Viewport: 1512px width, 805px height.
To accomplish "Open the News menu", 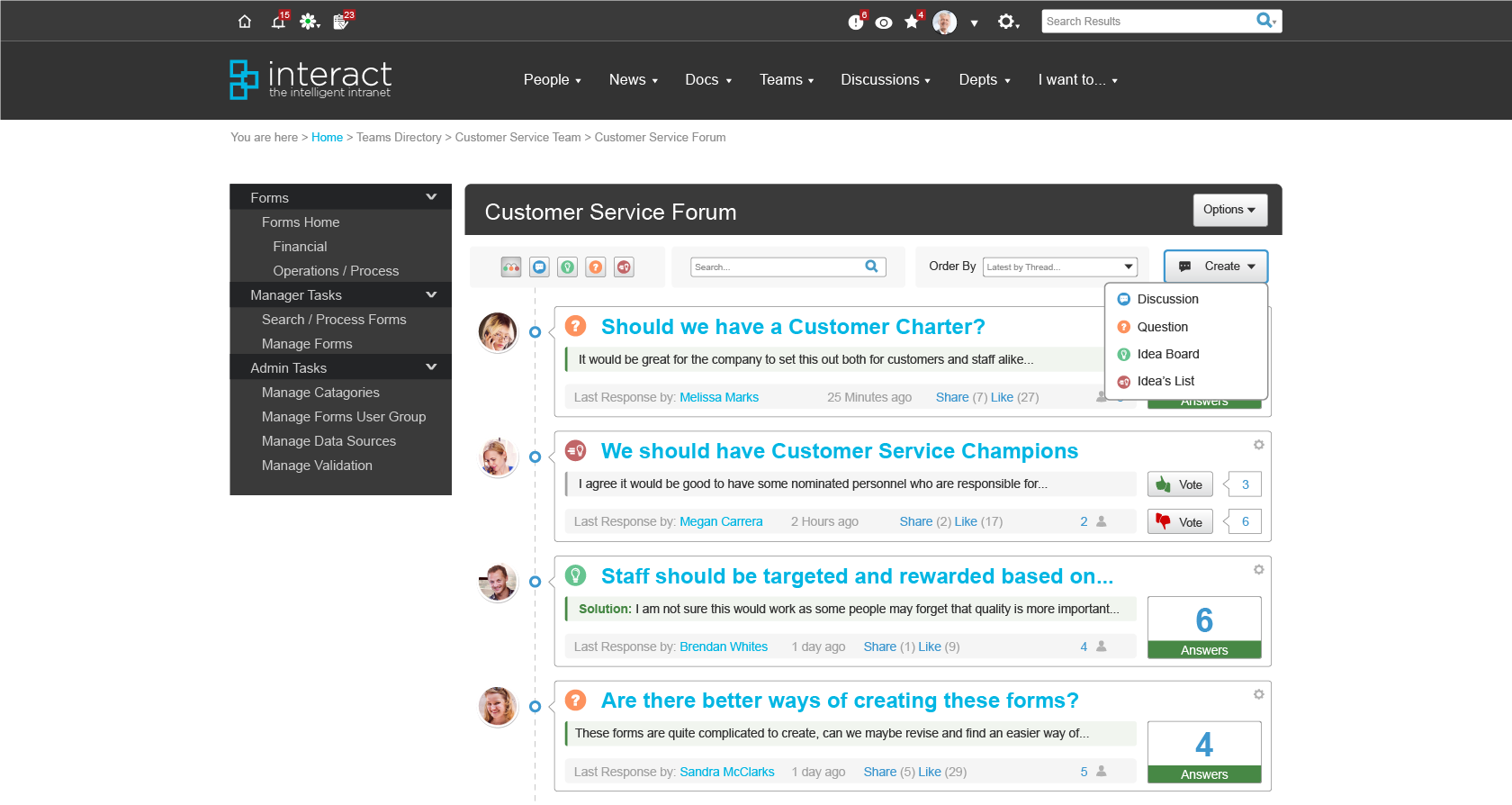I will coord(633,80).
